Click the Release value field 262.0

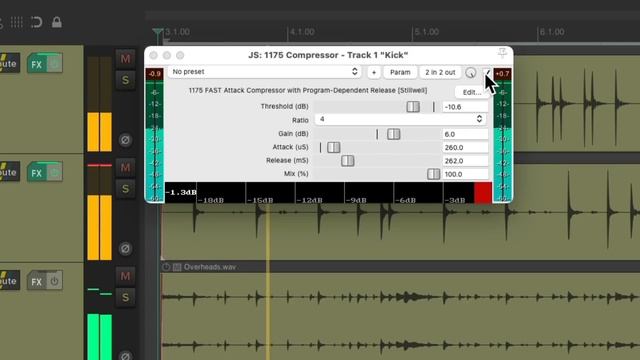[x=465, y=161]
